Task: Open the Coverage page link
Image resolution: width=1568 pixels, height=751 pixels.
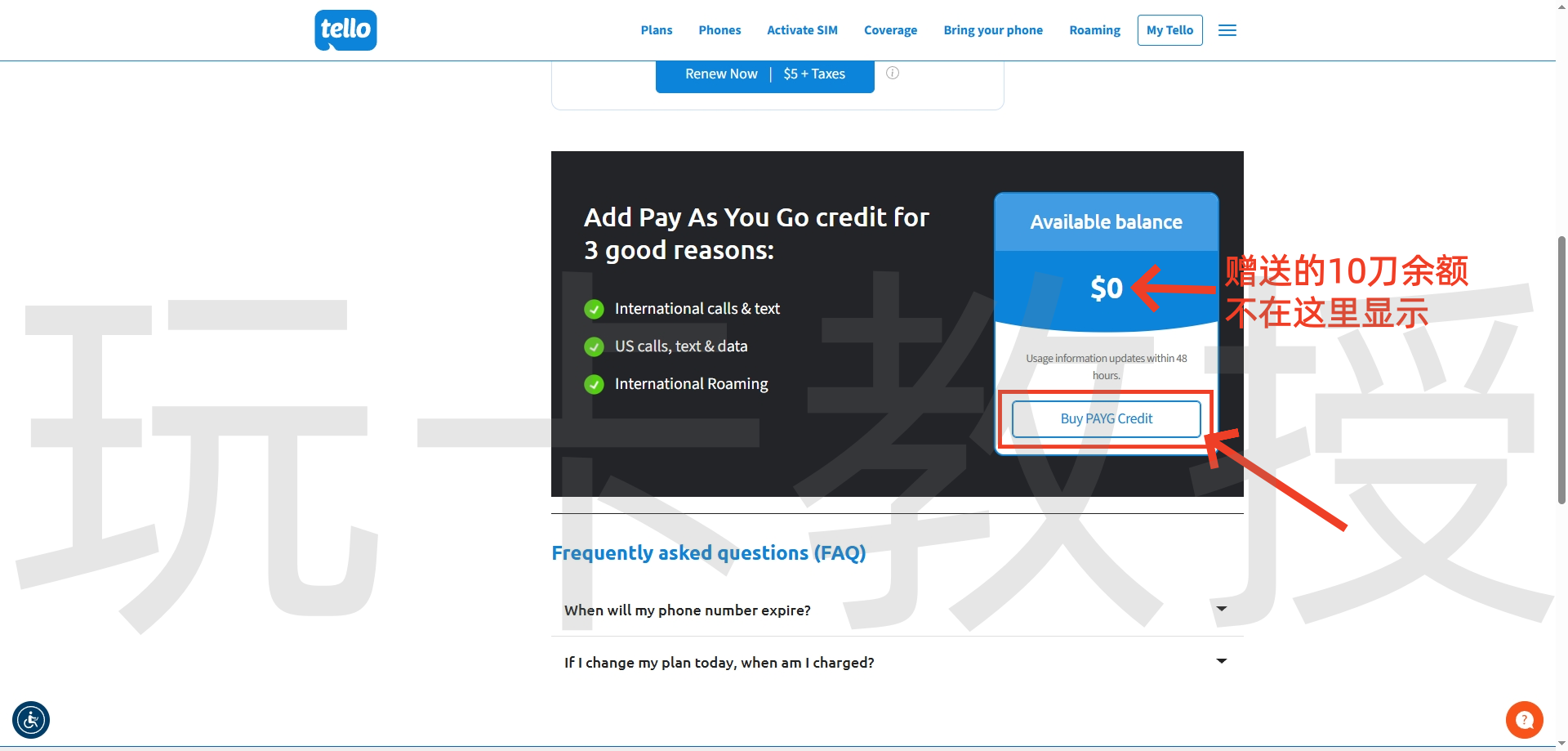Action: click(890, 30)
